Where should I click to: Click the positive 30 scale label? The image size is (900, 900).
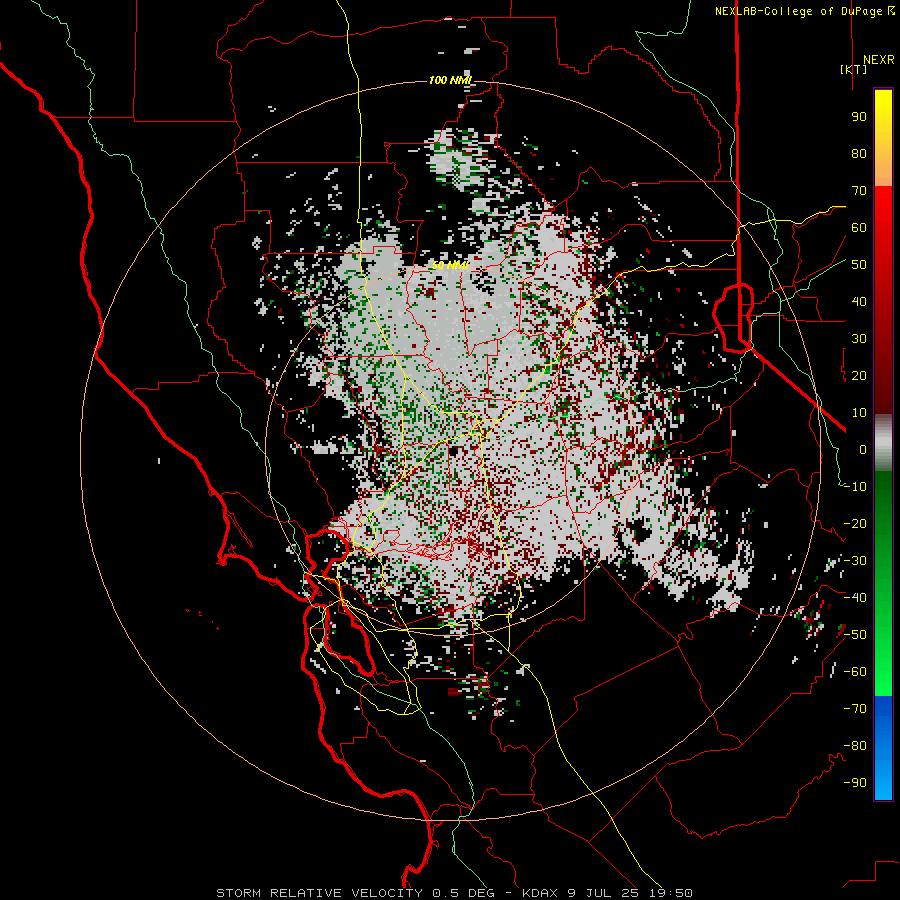[x=859, y=339]
